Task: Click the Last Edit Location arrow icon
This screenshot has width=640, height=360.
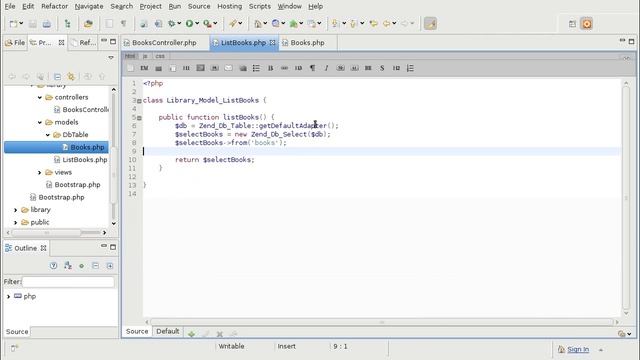Action: click(x=373, y=24)
